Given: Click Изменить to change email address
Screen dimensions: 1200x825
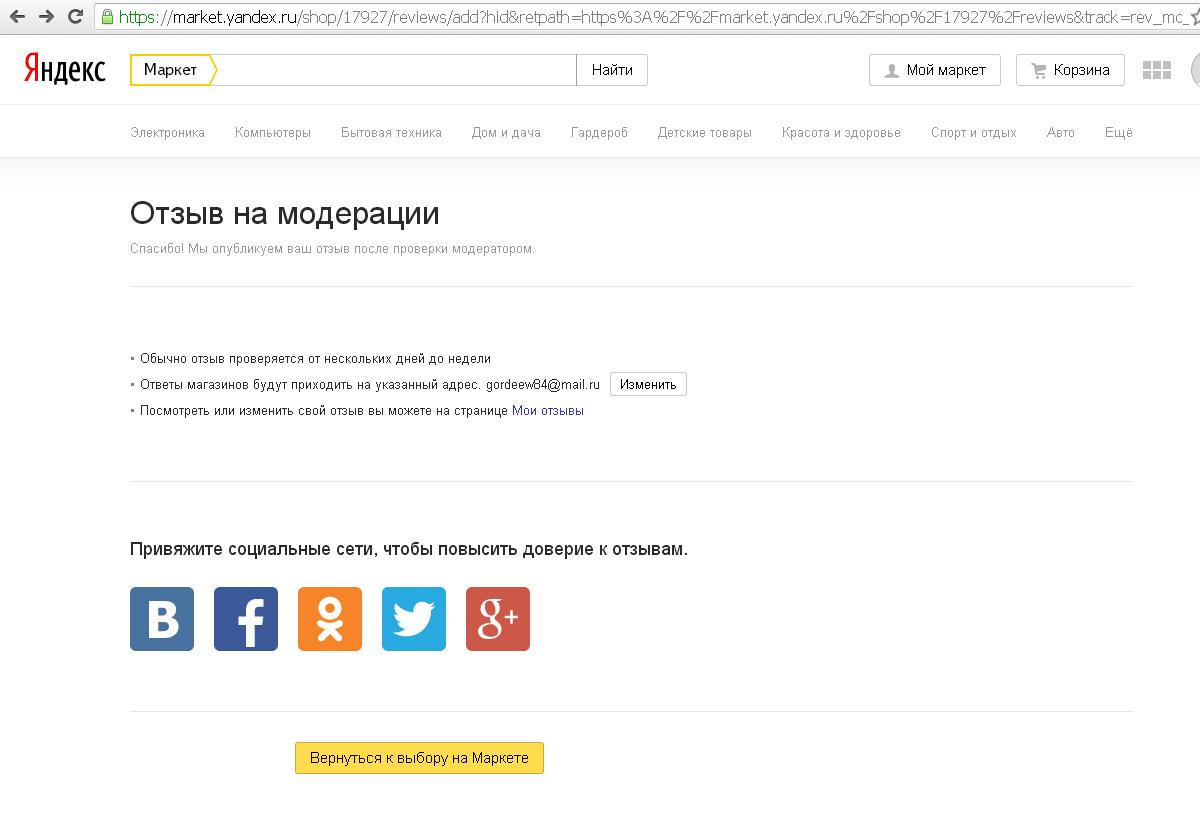Looking at the screenshot, I should [648, 384].
